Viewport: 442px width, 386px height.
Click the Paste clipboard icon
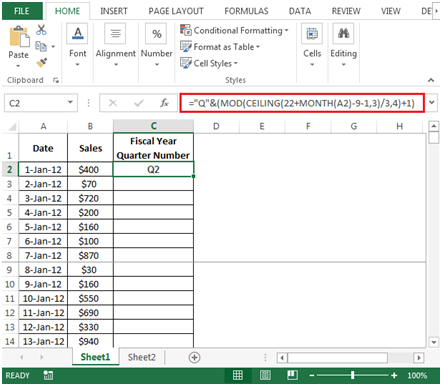point(19,37)
